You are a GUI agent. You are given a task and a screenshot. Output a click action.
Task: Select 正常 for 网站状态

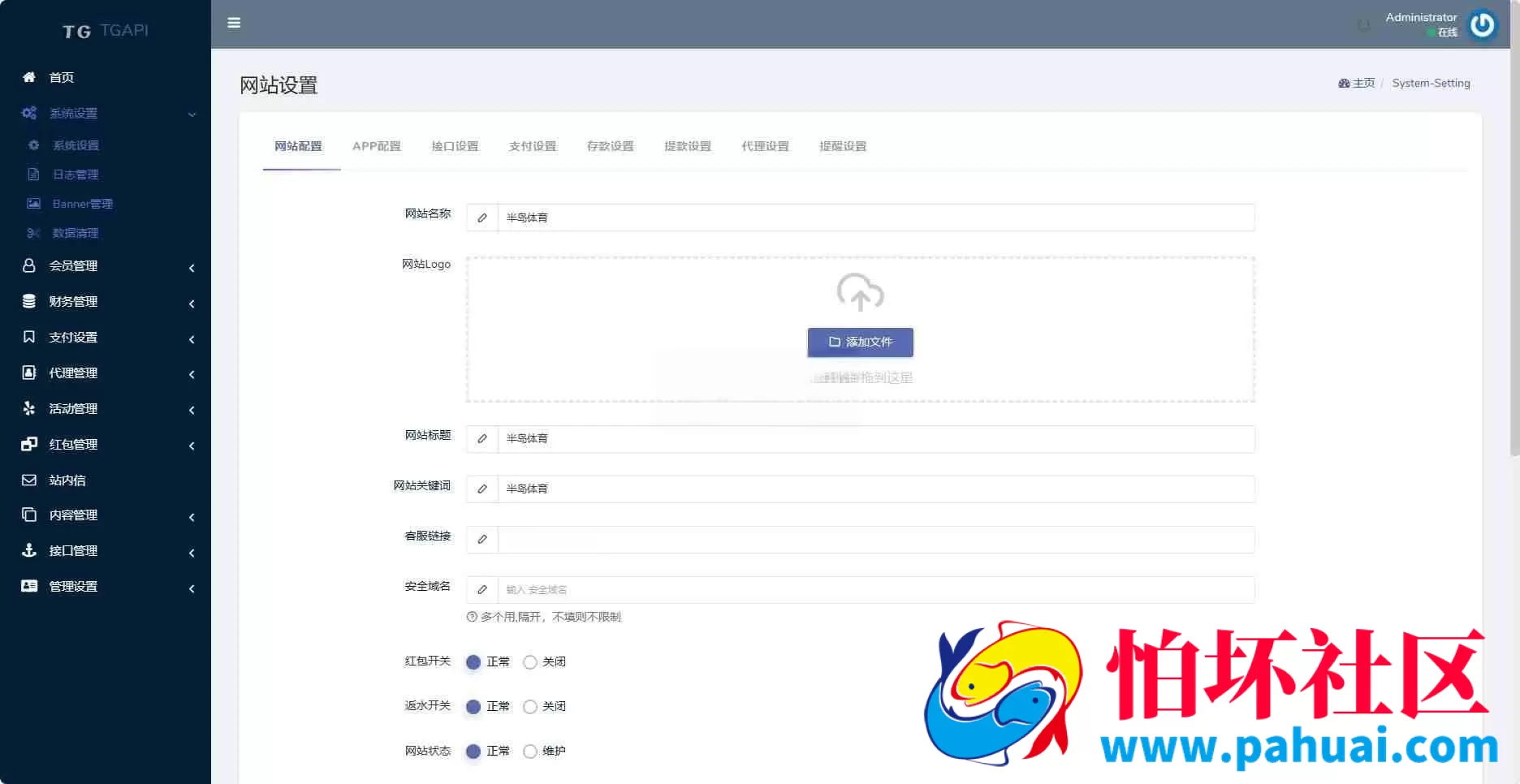coord(473,752)
